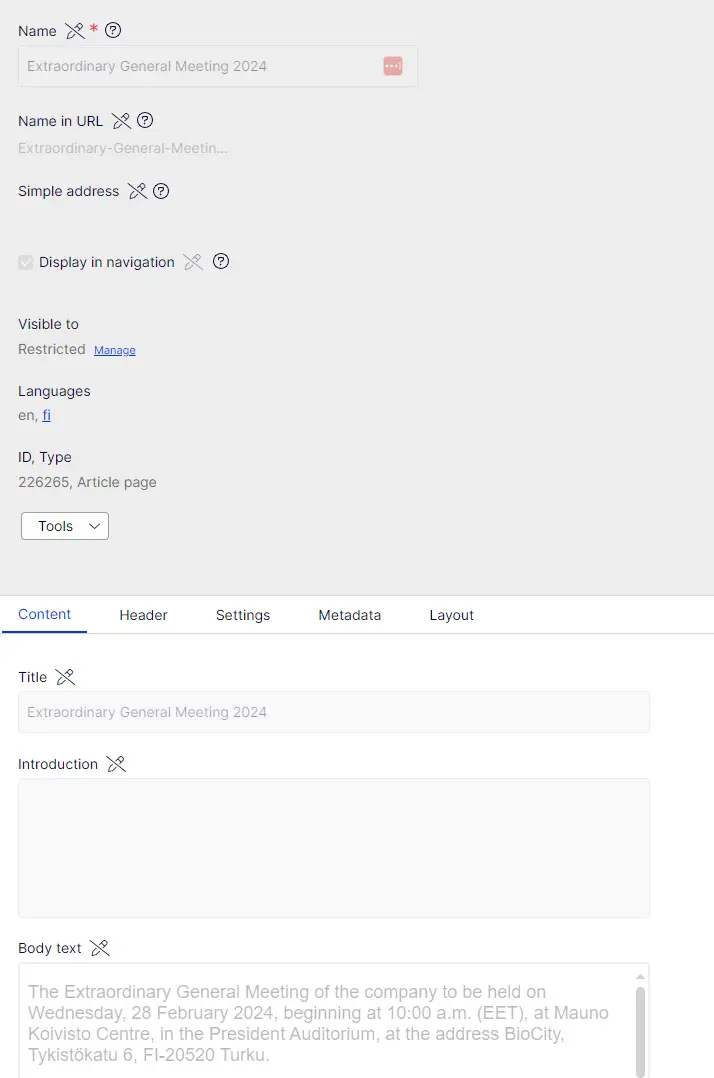714x1078 pixels.
Task: Open help for Name in URL
Action: (145, 121)
